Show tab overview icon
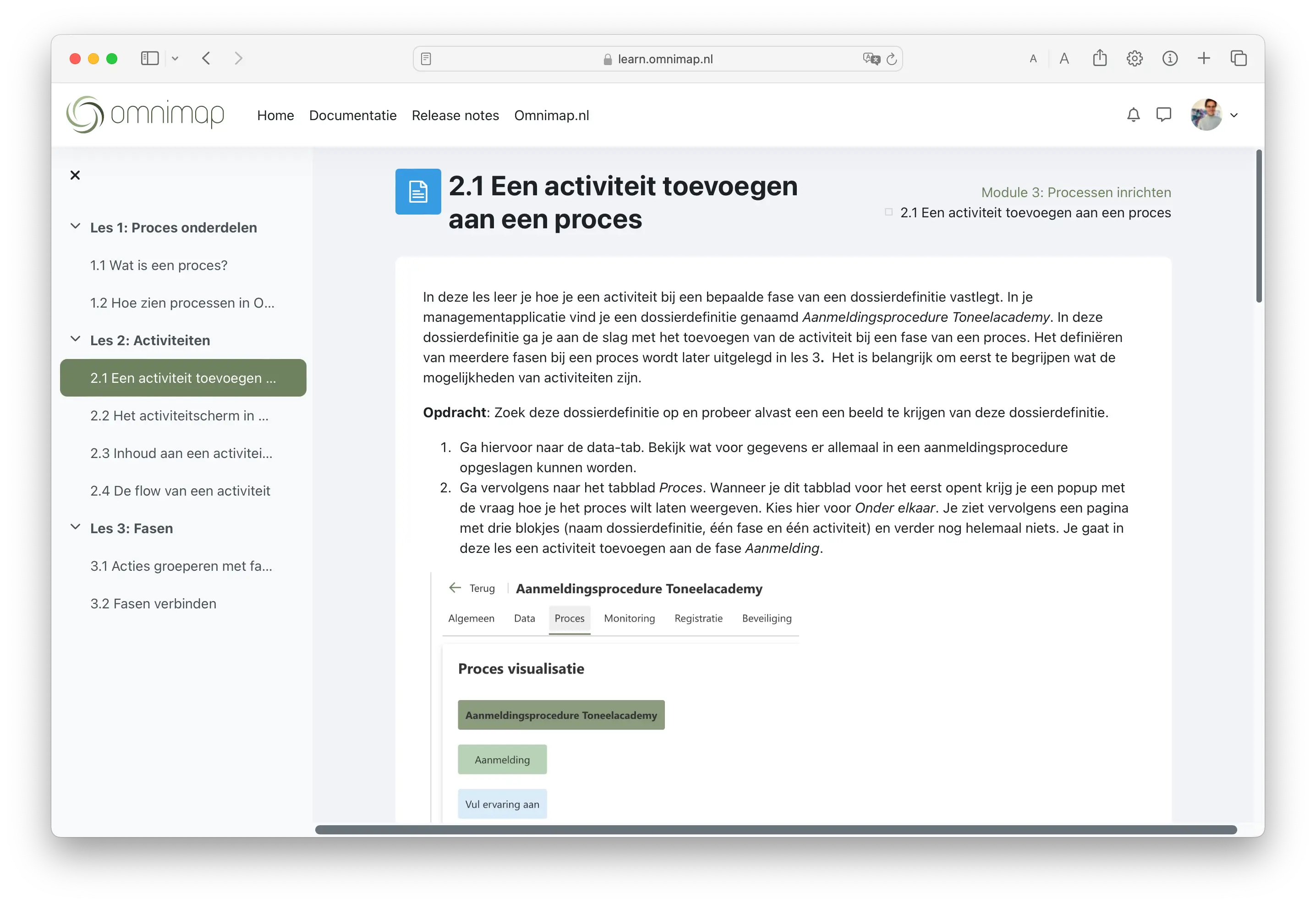 [1239, 58]
